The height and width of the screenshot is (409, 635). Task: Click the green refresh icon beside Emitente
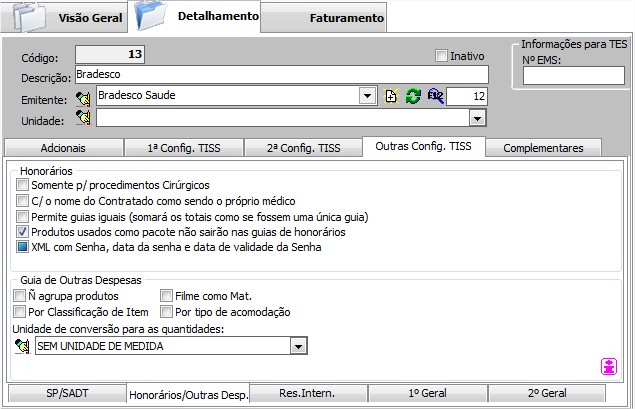point(412,96)
